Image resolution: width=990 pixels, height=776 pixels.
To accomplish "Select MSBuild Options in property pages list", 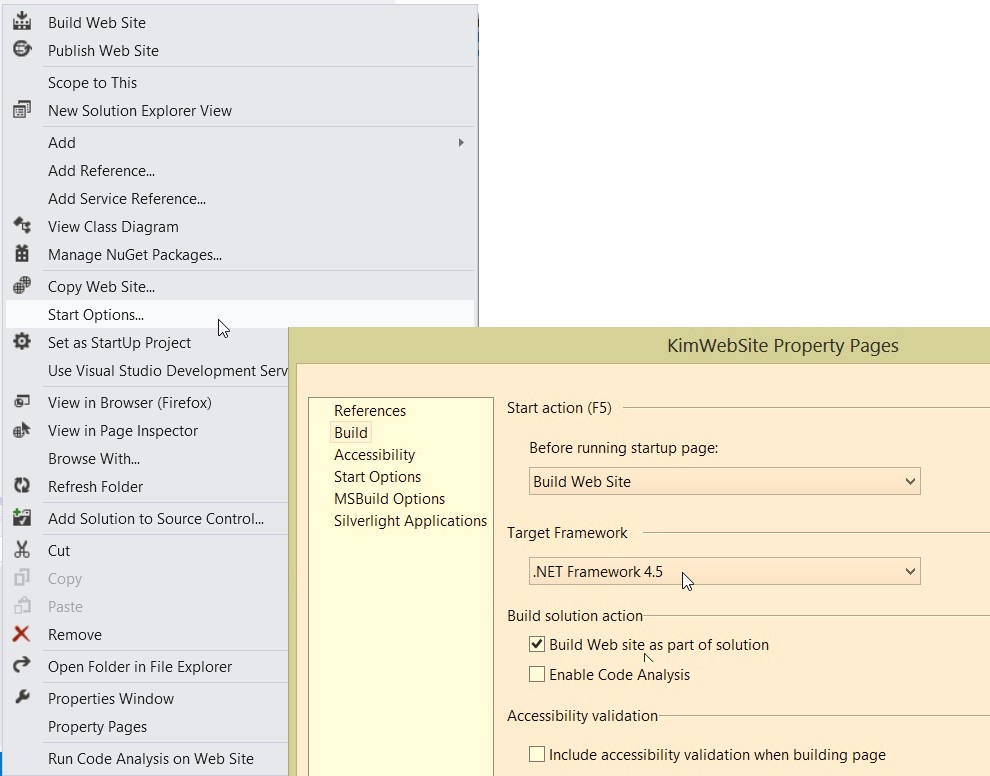I will coord(390,499).
